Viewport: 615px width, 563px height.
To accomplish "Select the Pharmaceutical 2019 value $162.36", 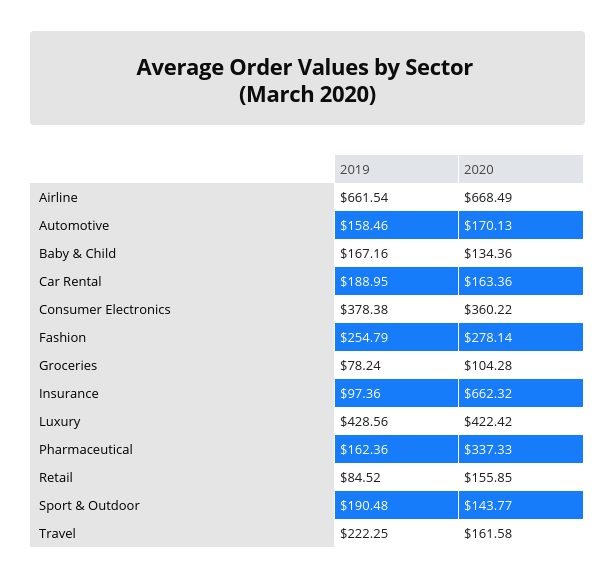I will pyautogui.click(x=364, y=450).
